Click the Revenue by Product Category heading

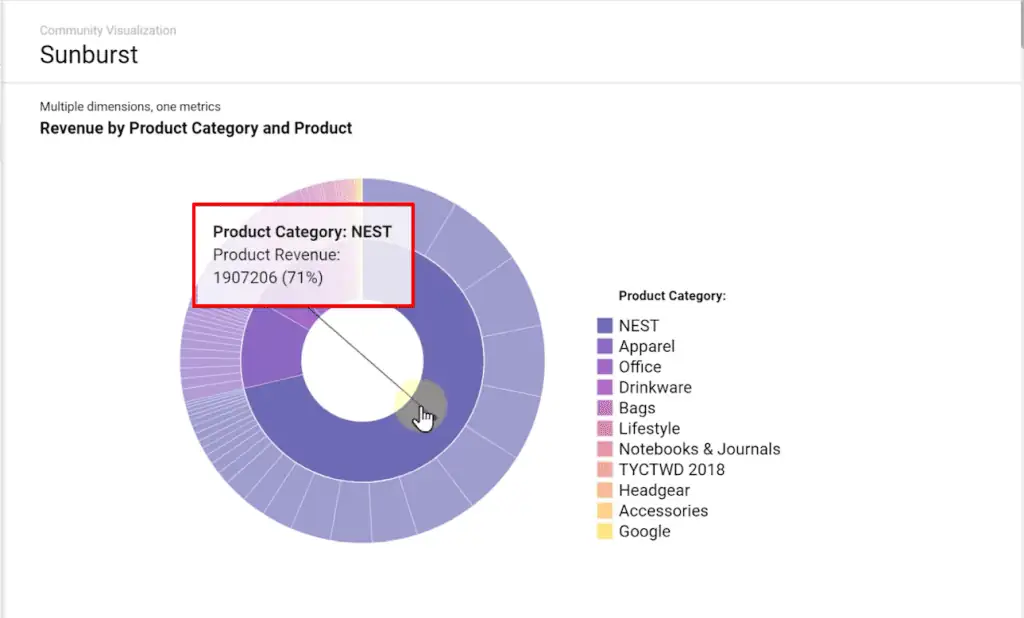(195, 128)
